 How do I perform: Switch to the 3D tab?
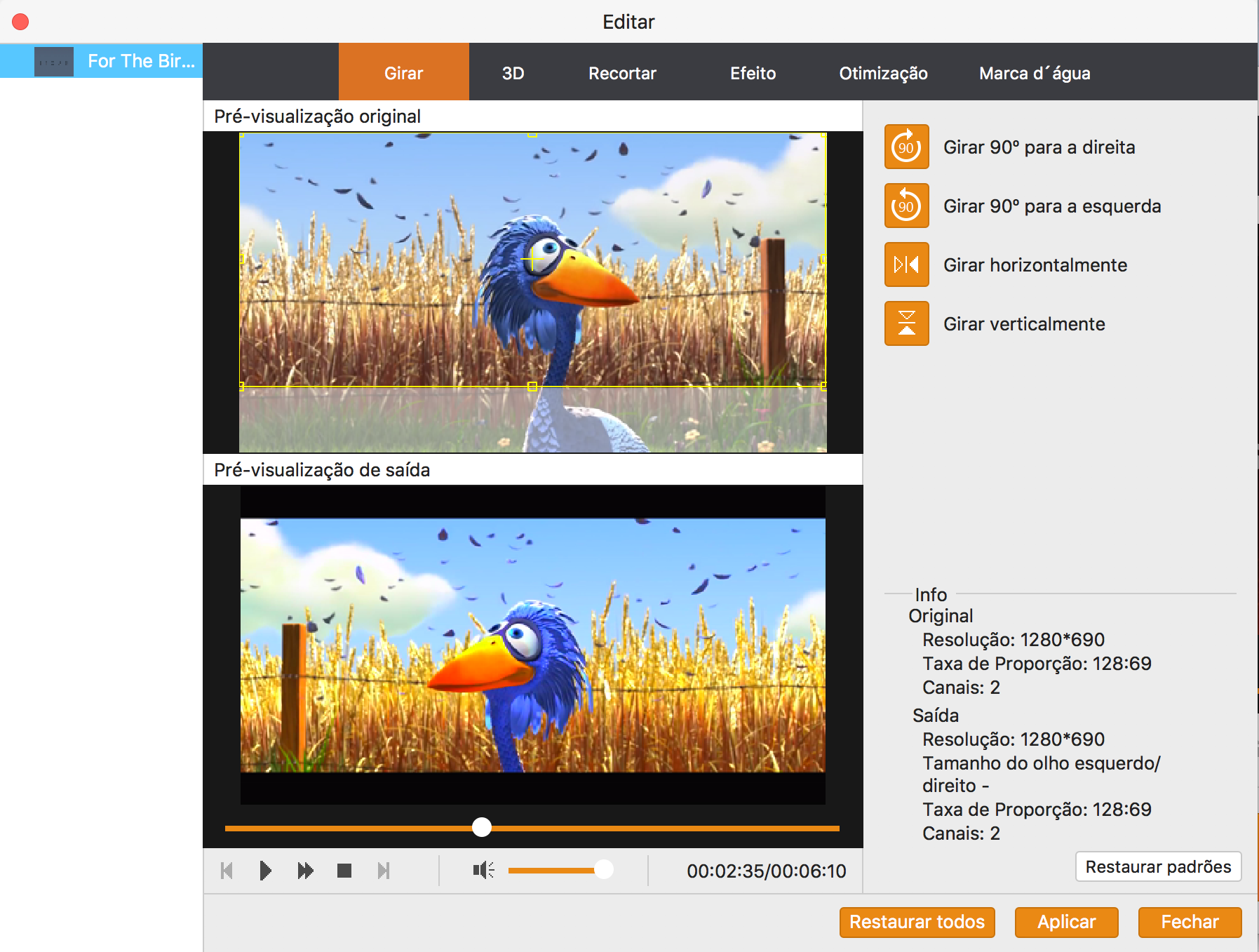pyautogui.click(x=513, y=73)
